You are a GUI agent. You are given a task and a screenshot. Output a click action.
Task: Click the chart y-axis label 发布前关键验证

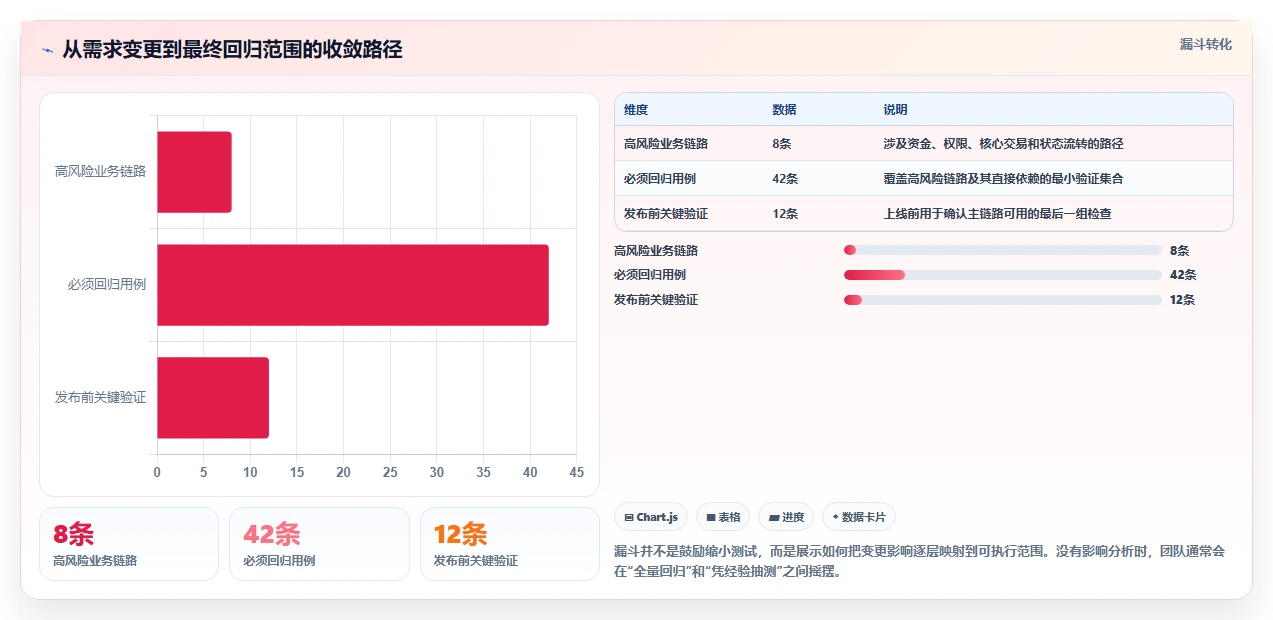point(100,397)
